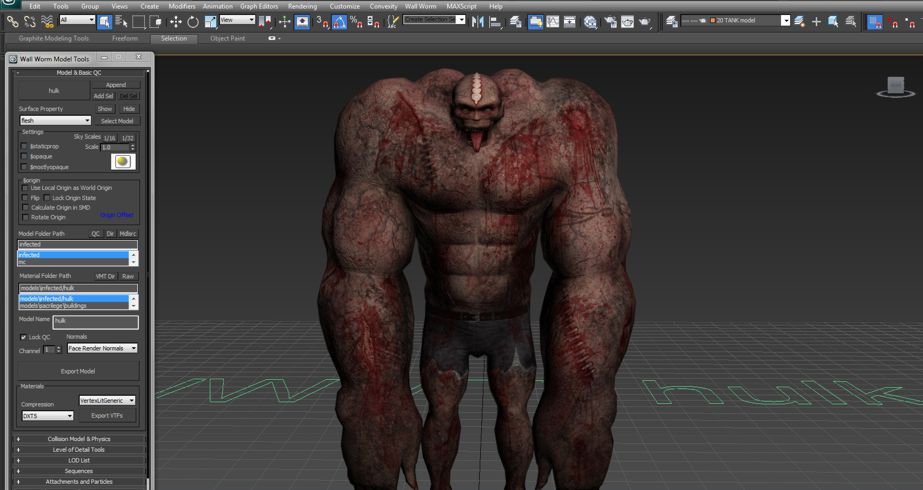Click the Export Model button
Image resolution: width=923 pixels, height=490 pixels.
point(78,371)
